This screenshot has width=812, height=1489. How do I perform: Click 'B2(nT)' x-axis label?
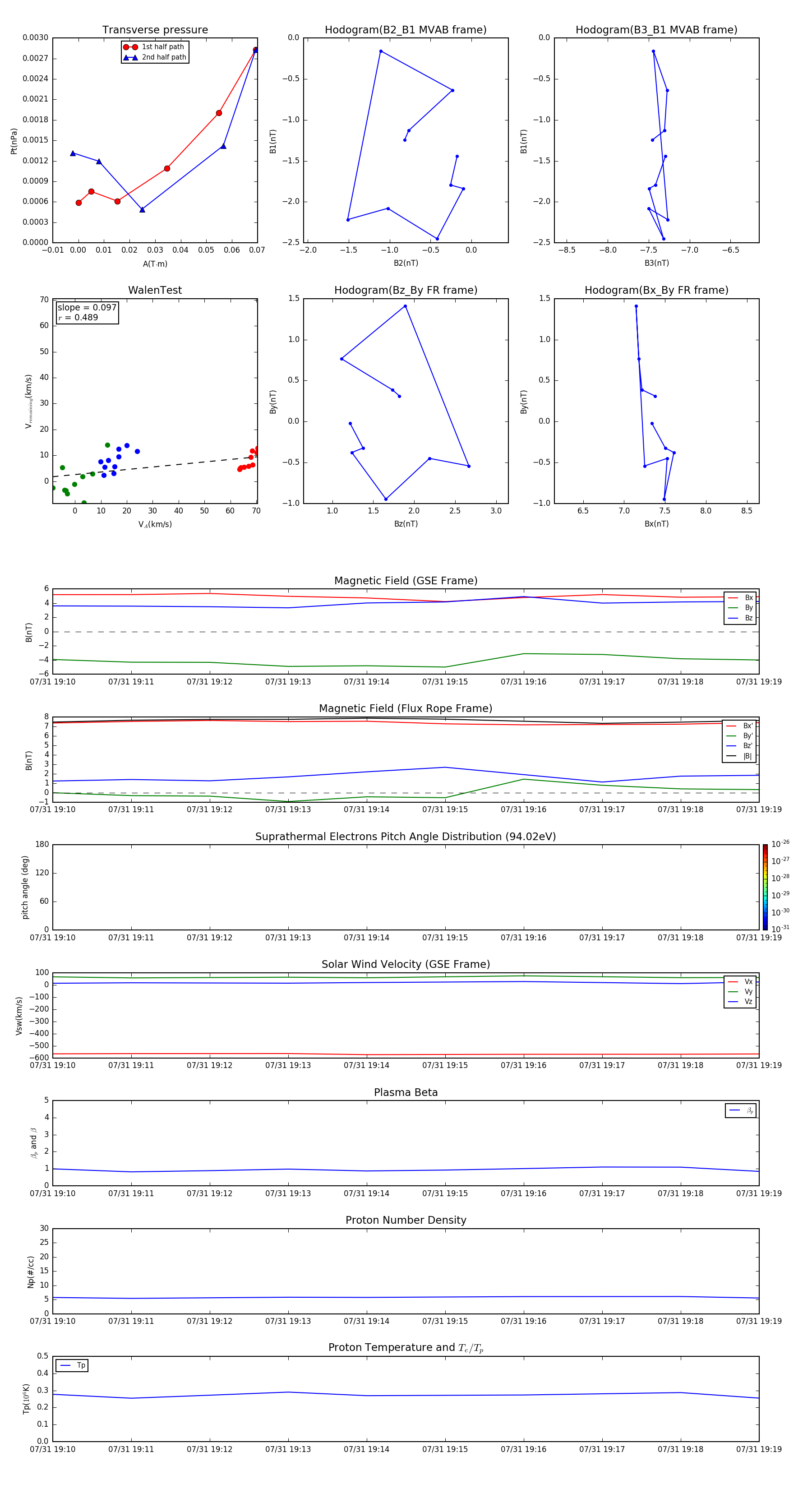406,263
